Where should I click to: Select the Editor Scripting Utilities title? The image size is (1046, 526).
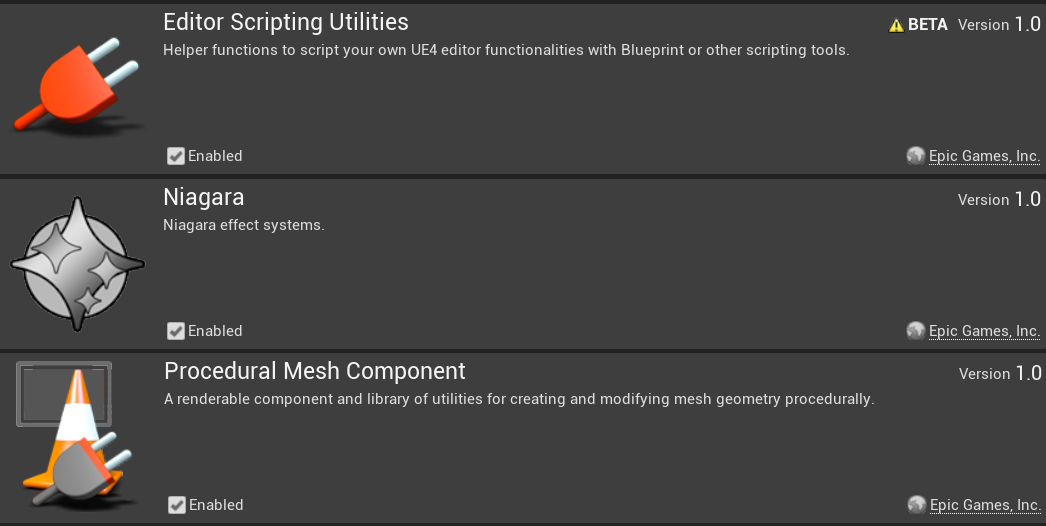[x=286, y=22]
